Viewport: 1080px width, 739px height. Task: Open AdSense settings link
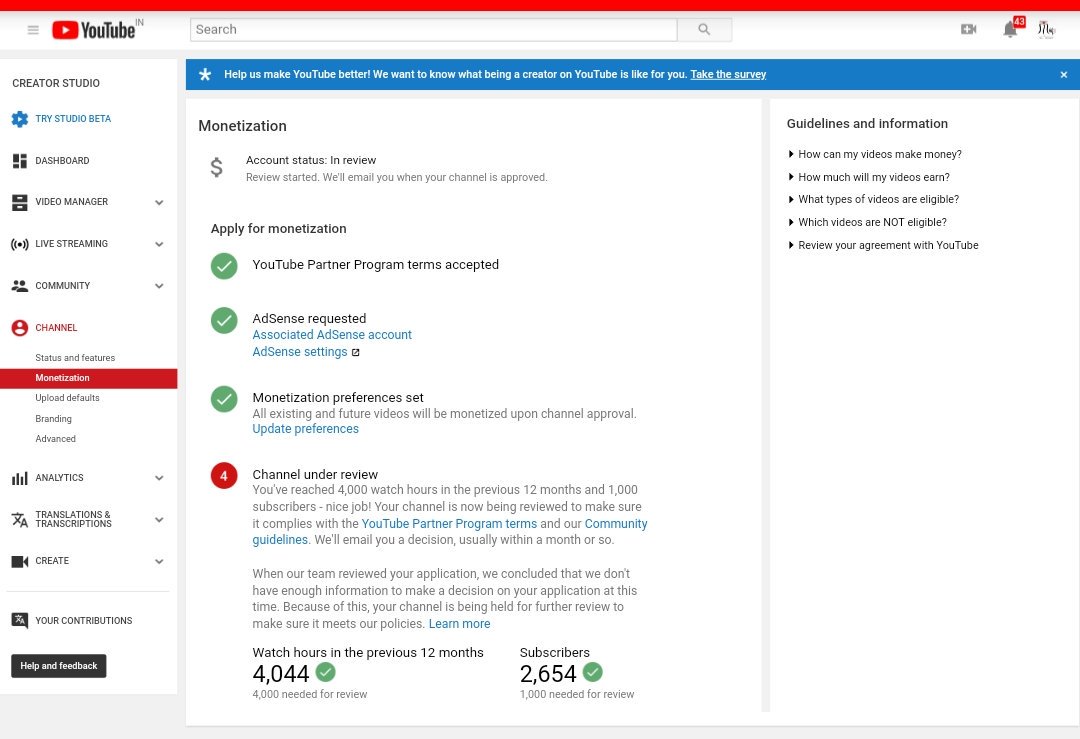300,352
